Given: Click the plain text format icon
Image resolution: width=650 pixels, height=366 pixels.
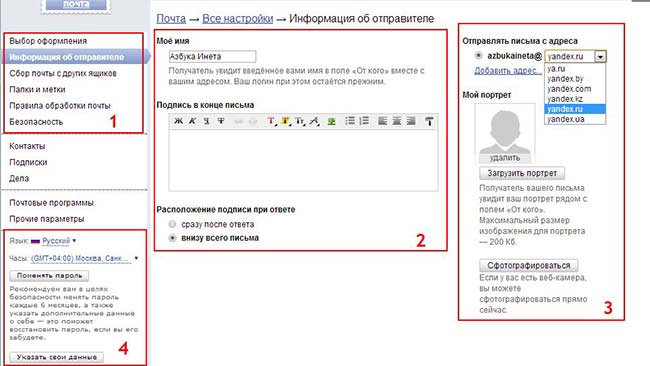Looking at the screenshot, I should pos(429,121).
